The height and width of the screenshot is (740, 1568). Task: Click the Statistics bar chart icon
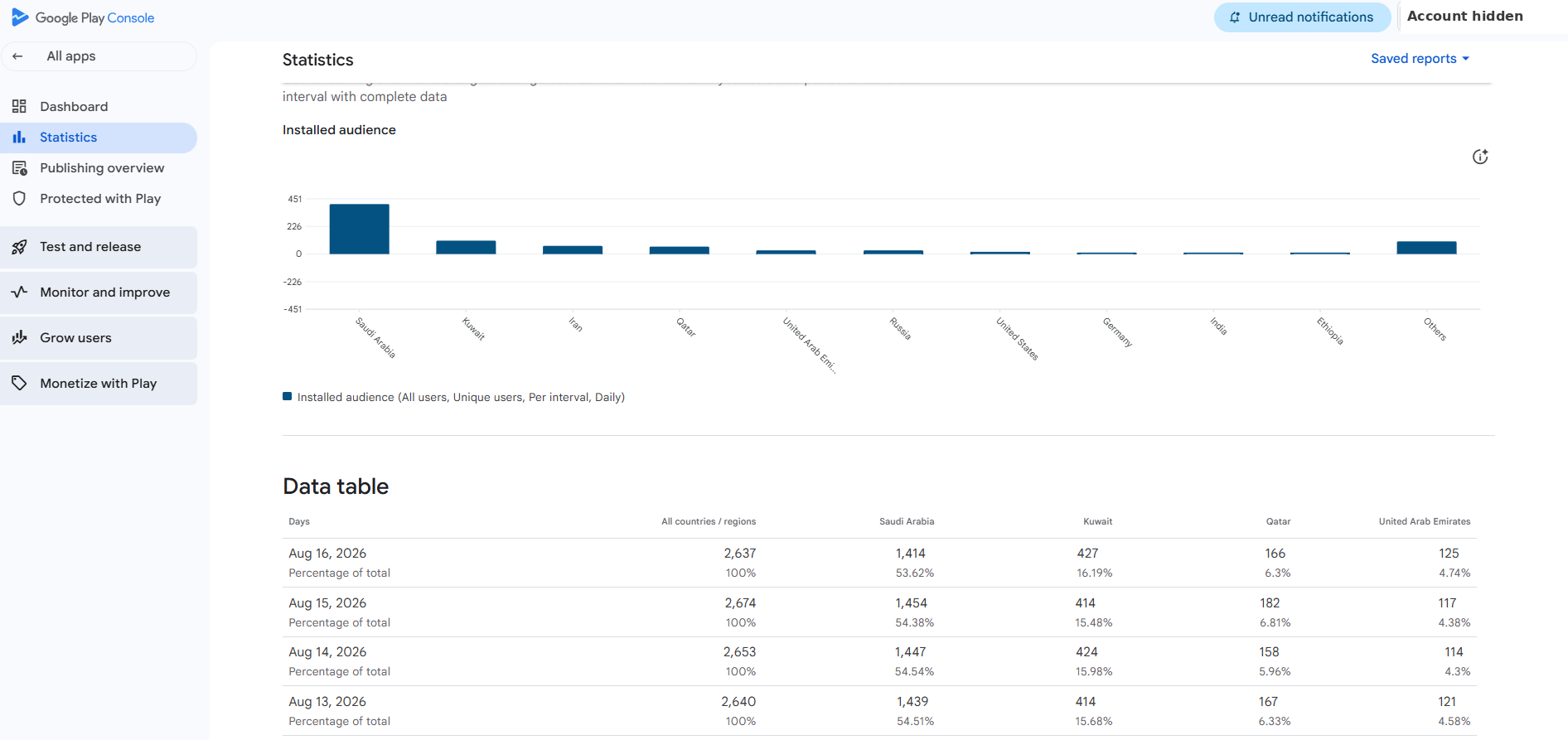click(x=19, y=137)
